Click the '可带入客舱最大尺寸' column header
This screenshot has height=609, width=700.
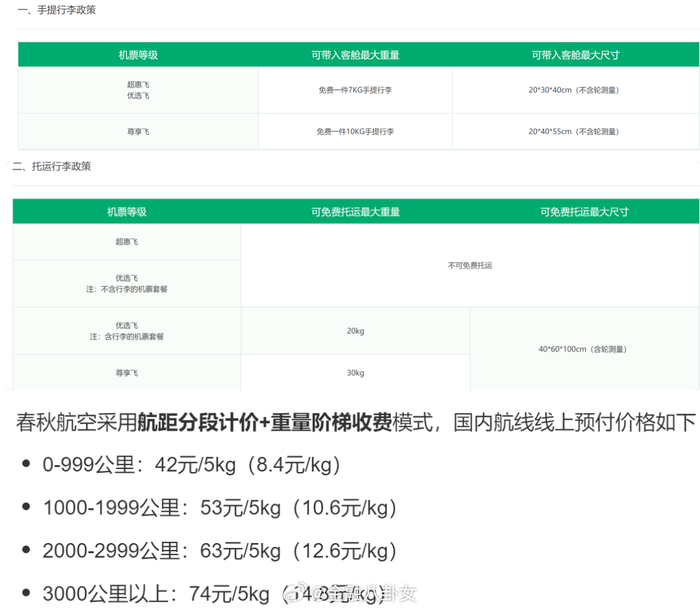tap(575, 55)
